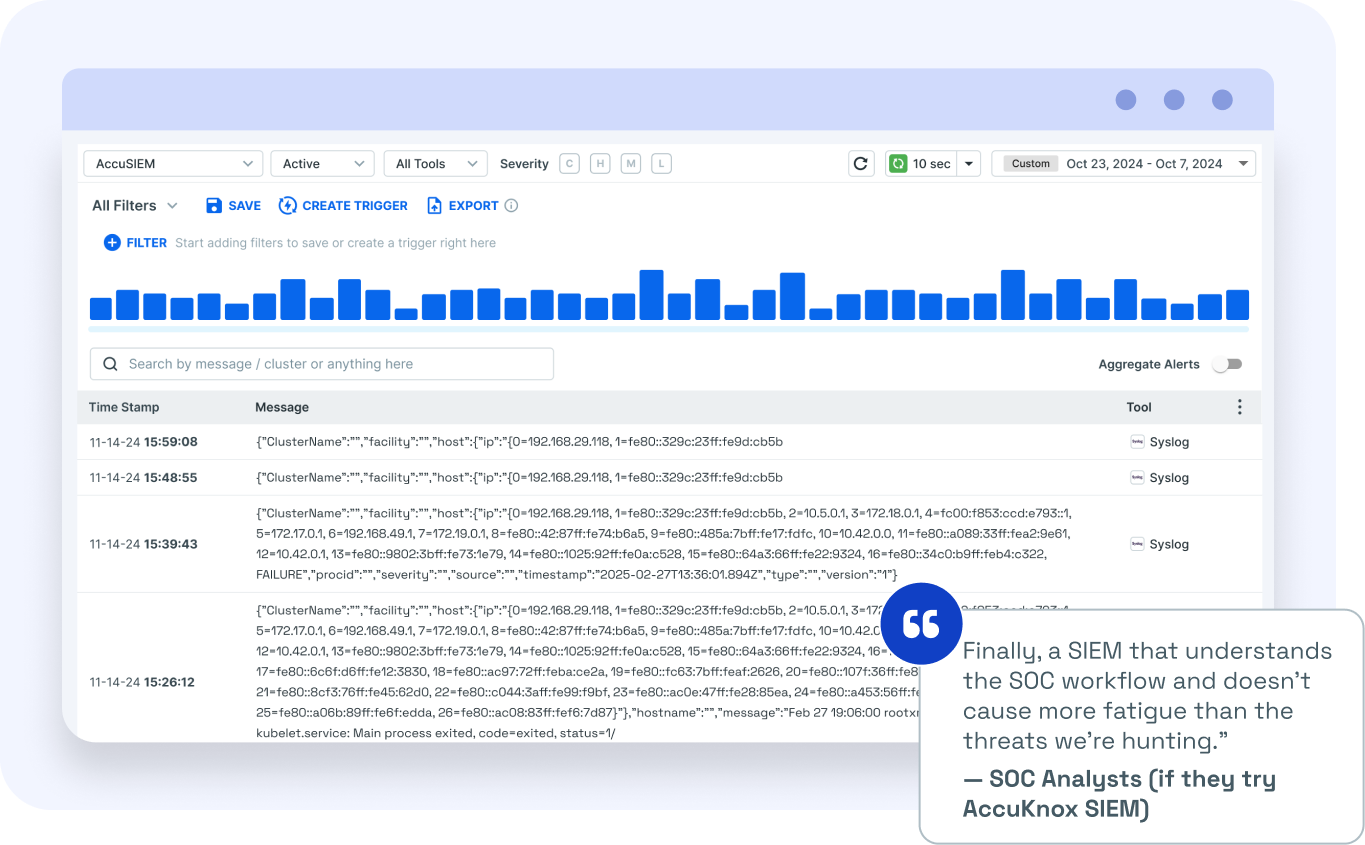Viewport: 1365px width, 845px height.
Task: Click the refresh icon button
Action: coord(861,164)
